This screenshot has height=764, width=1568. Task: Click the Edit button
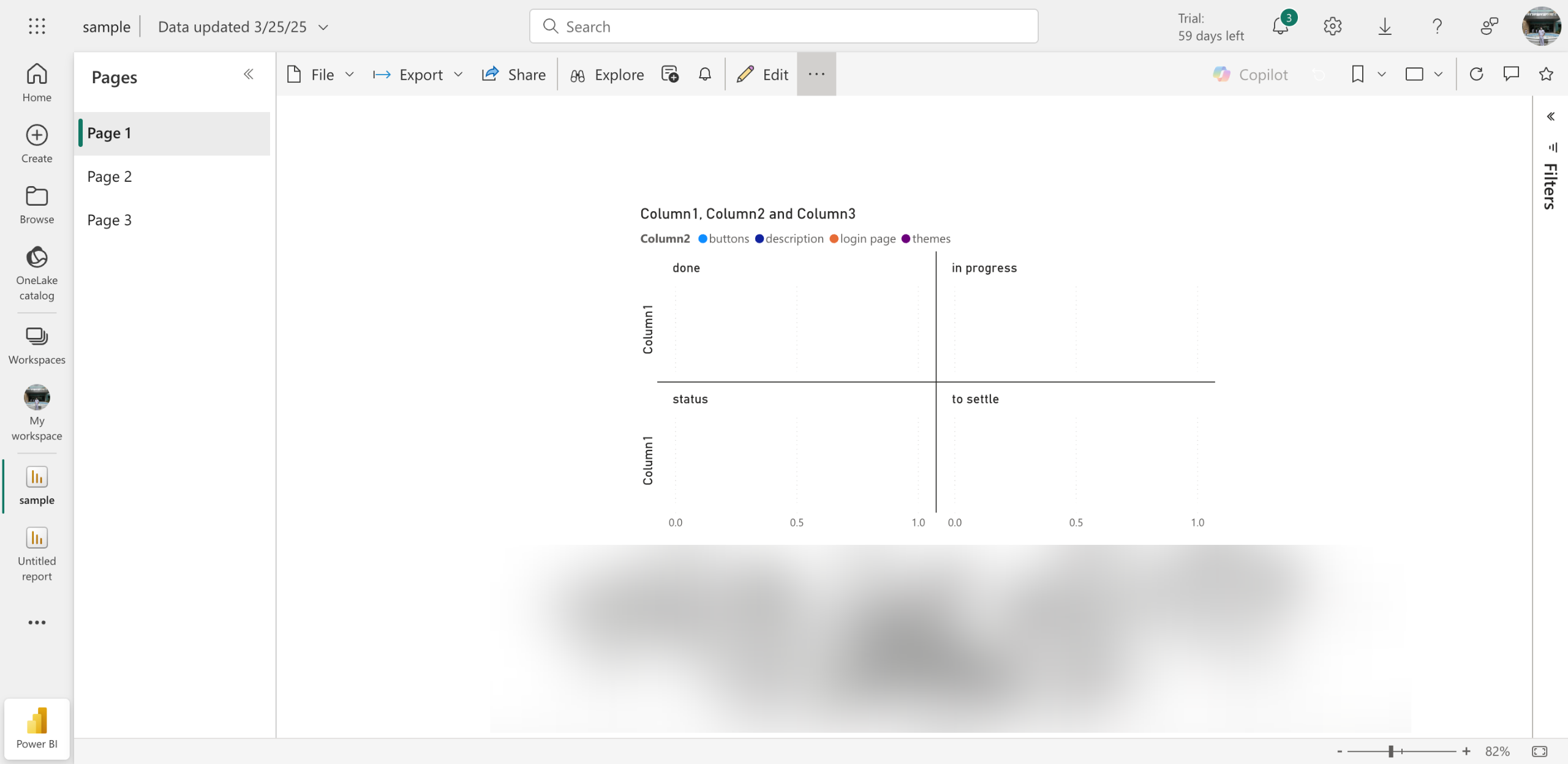coord(763,74)
